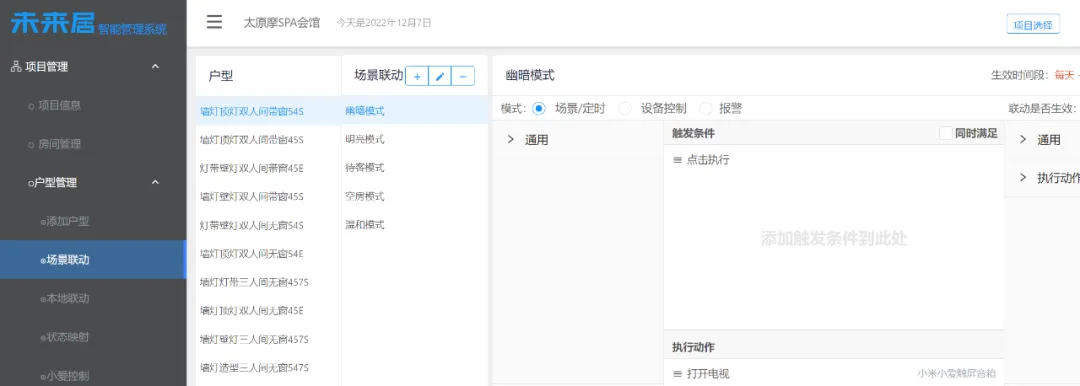Image resolution: width=1080 pixels, height=386 pixels.
Task: Click the 添加触发条件到此处 drop area
Action: coord(833,239)
